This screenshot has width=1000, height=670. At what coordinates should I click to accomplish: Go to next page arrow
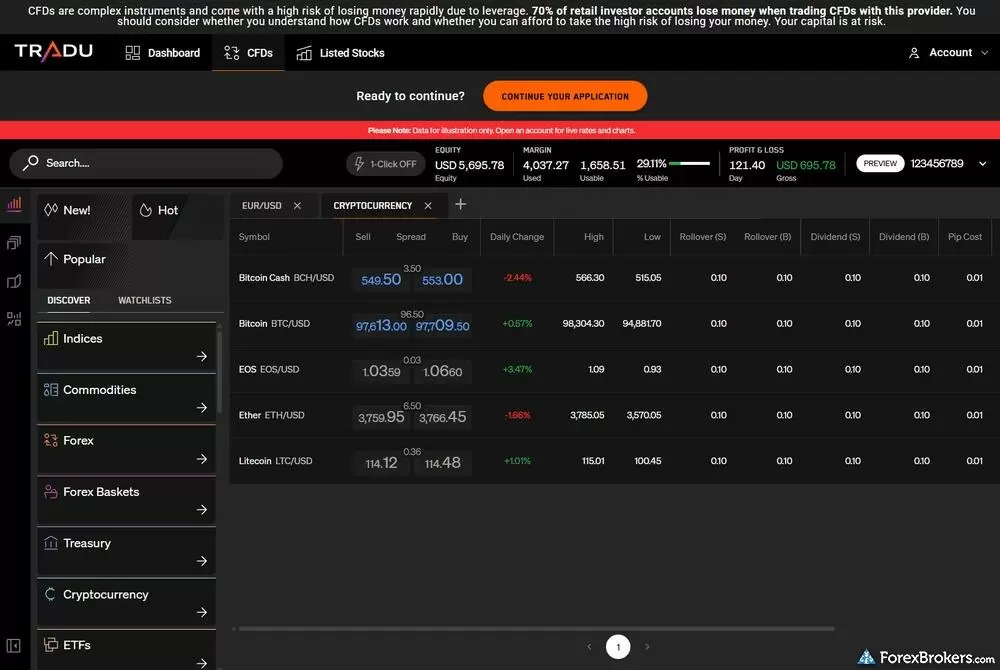tap(647, 646)
